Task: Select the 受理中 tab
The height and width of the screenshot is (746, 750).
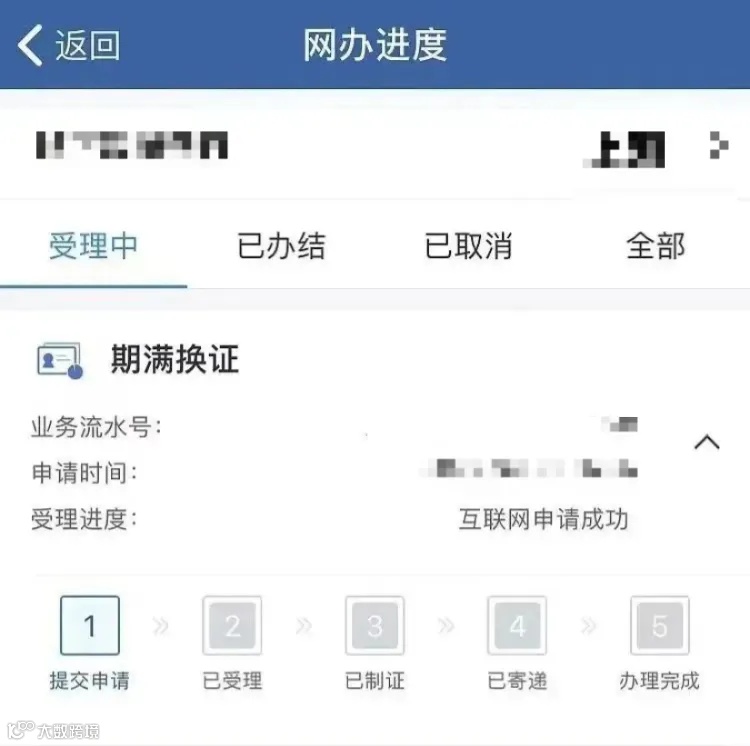Action: [x=93, y=246]
